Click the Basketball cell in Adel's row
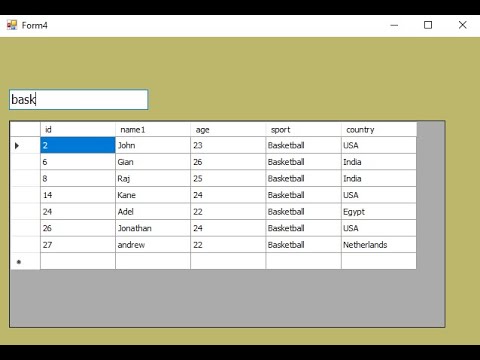 [304, 212]
